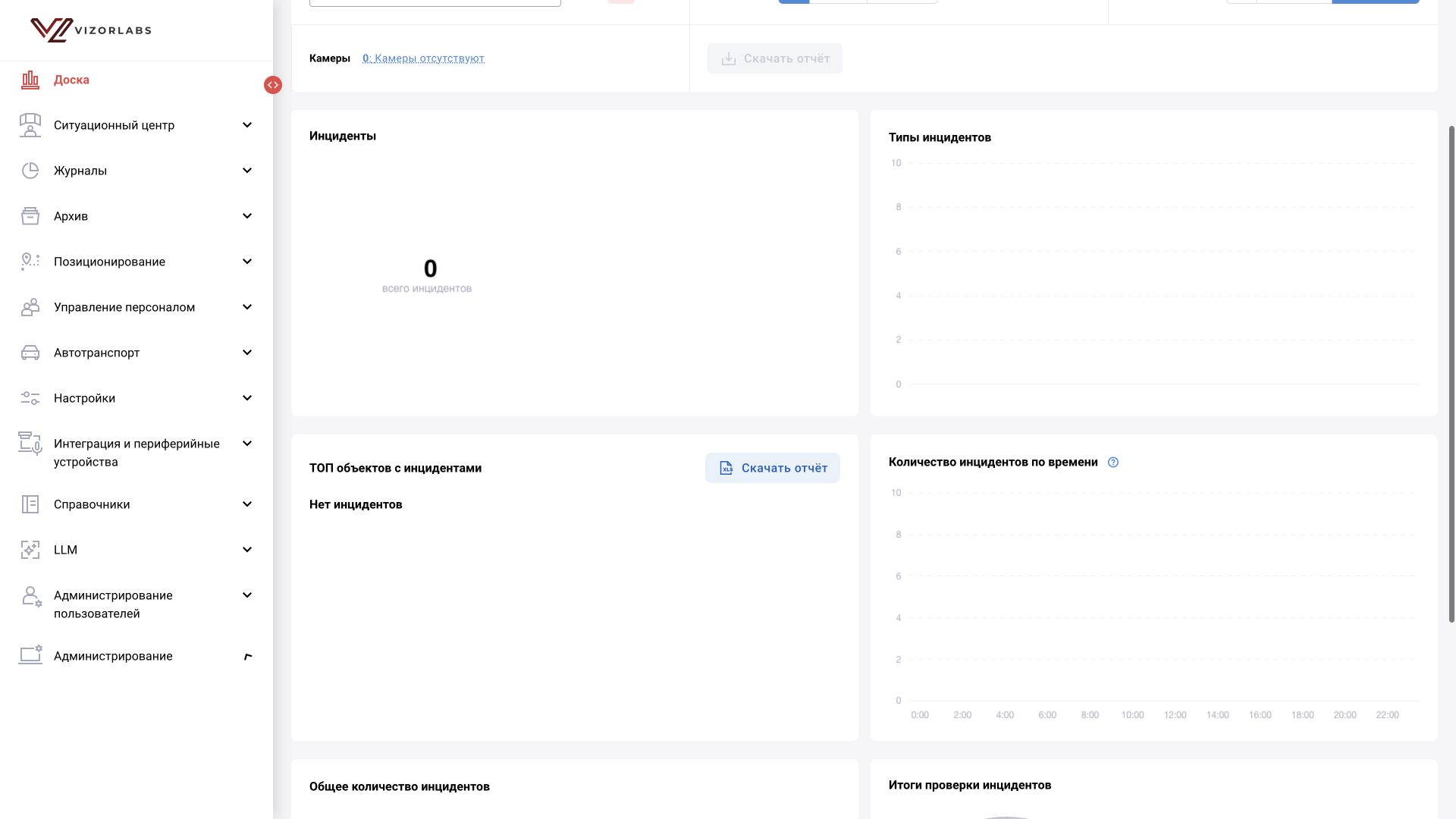Click the Журналы pie chart icon

(x=30, y=171)
